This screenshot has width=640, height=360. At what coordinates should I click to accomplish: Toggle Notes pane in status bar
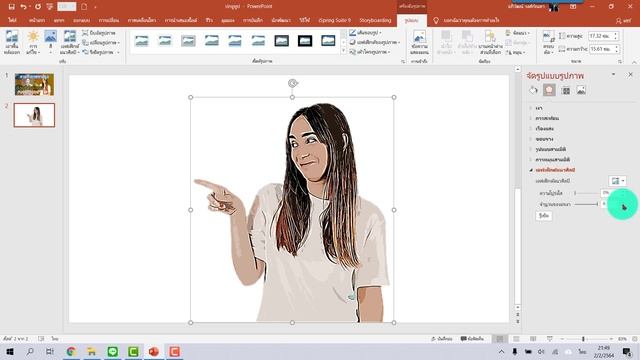(442, 339)
